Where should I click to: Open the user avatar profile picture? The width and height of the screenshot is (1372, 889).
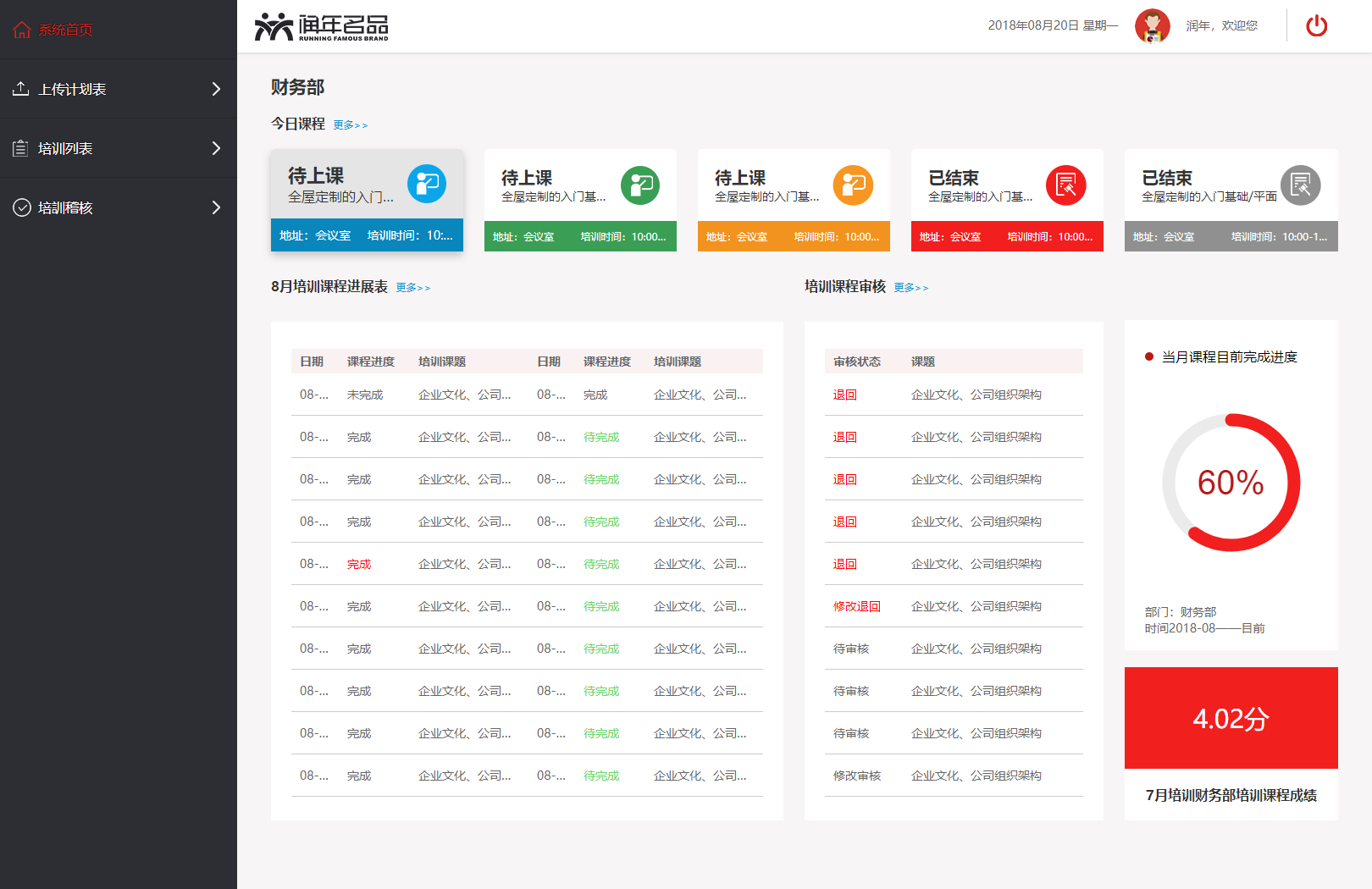point(1152,26)
